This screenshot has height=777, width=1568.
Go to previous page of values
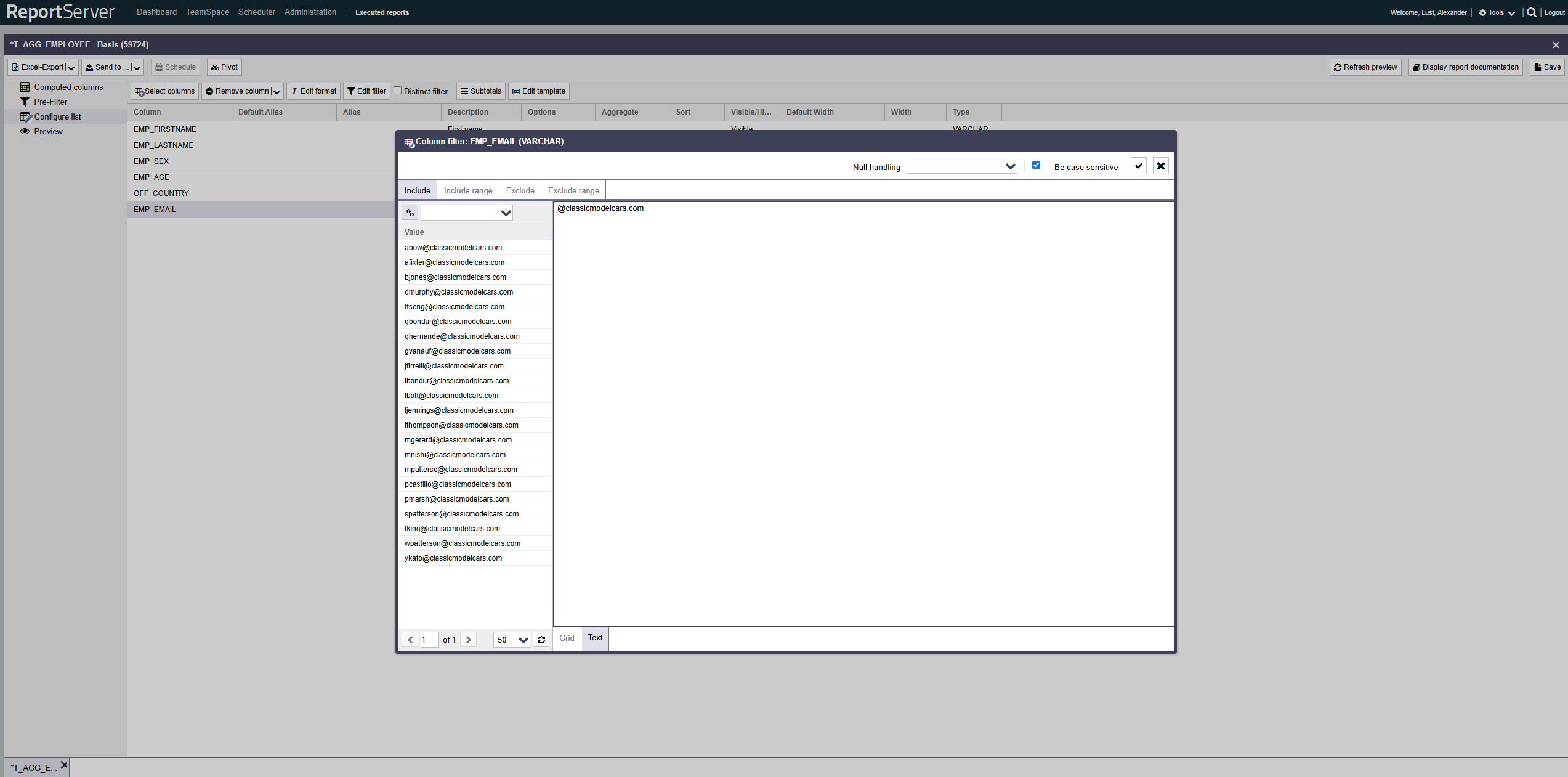tap(410, 640)
